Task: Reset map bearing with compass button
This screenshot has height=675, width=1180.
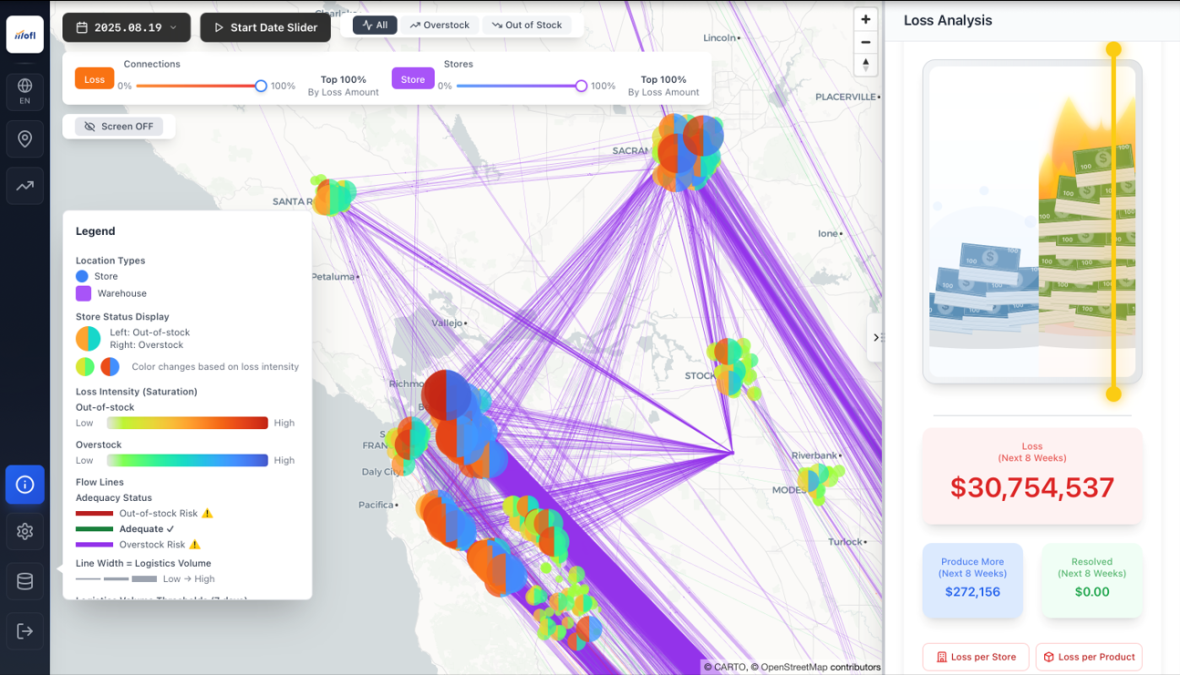Action: (866, 65)
